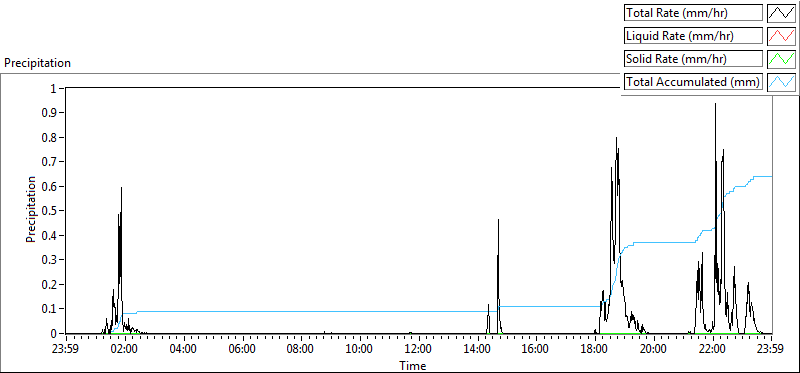Click the Time x-axis title

click(413, 365)
